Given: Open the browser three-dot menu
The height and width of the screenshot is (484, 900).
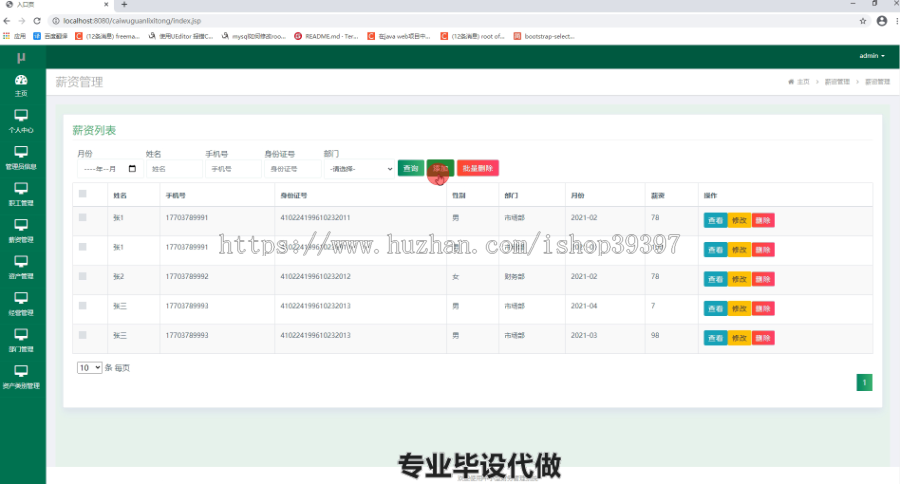Looking at the screenshot, I should coord(897,21).
